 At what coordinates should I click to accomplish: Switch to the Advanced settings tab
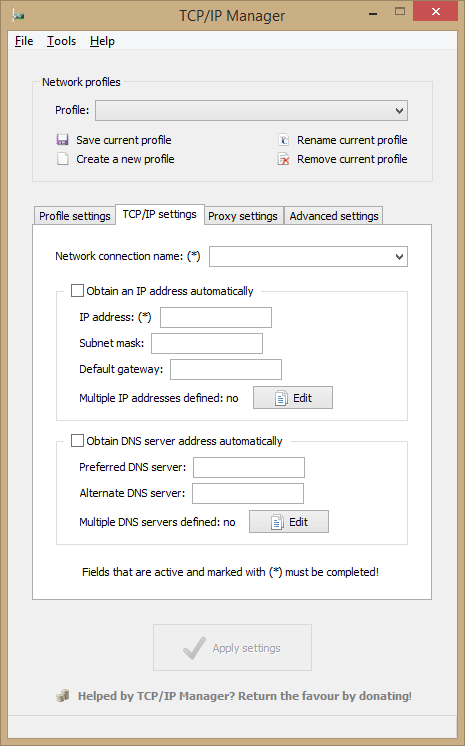click(334, 216)
